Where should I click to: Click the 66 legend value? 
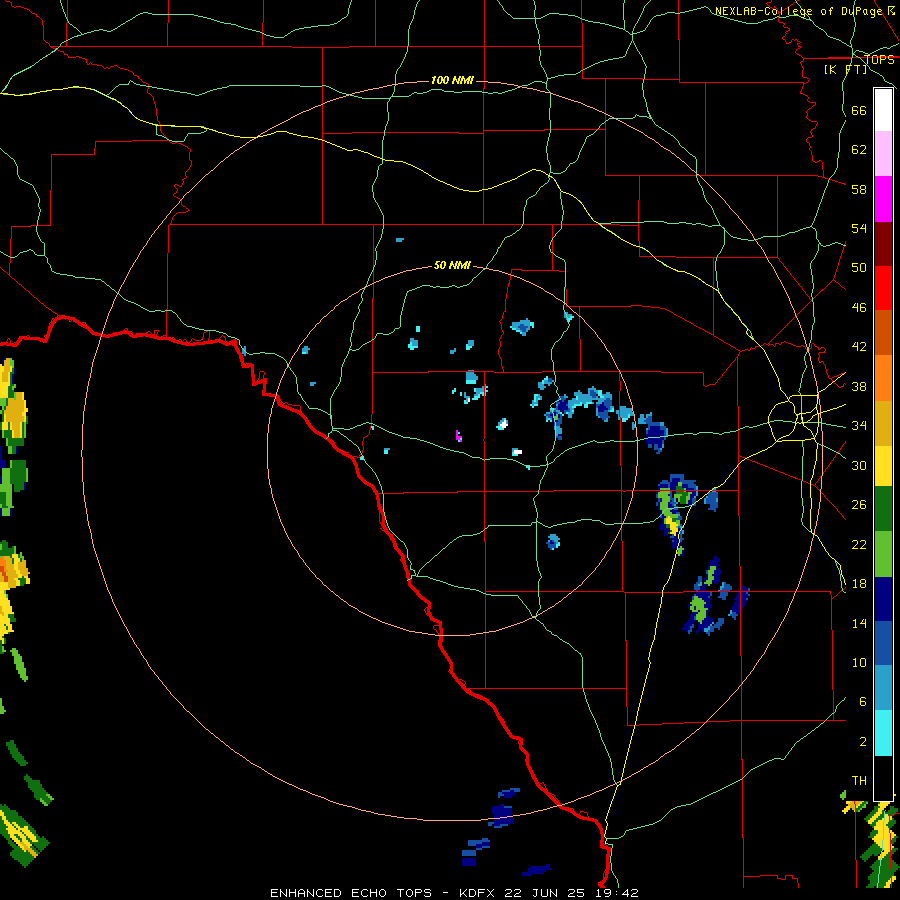[x=859, y=111]
